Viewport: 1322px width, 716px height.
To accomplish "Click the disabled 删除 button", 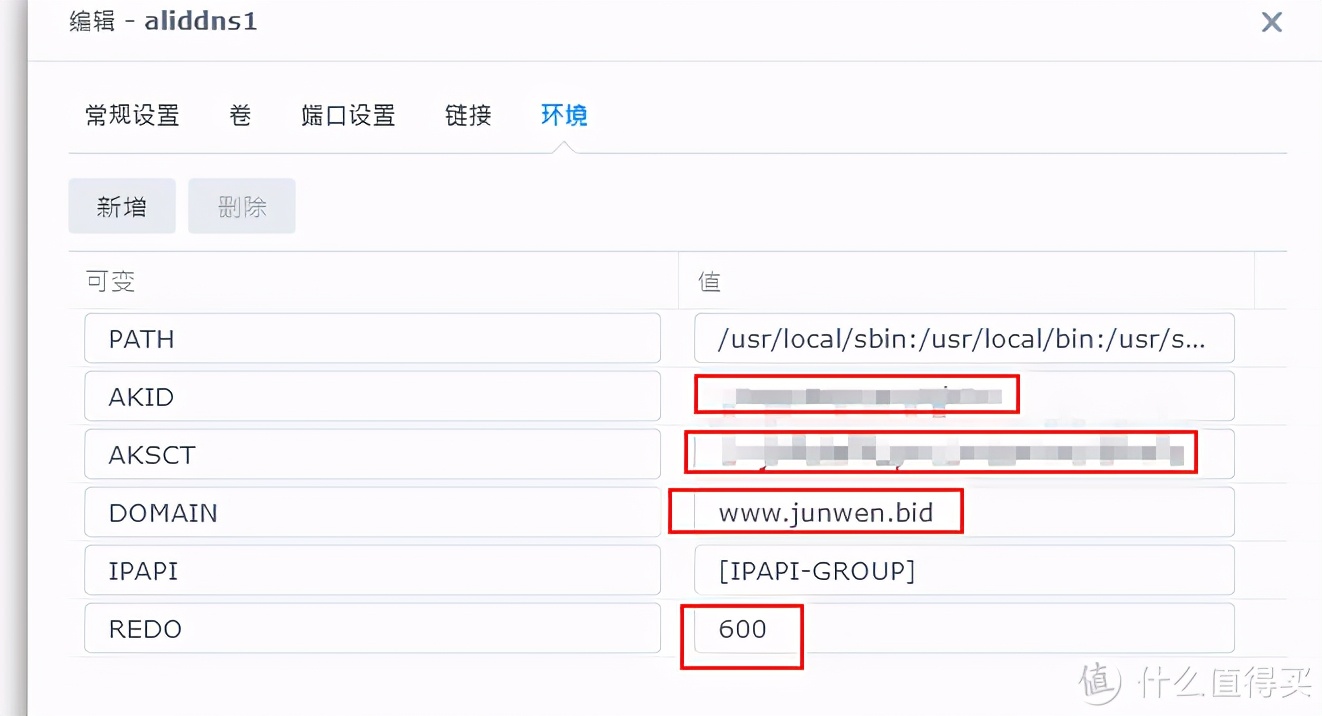I will [241, 205].
